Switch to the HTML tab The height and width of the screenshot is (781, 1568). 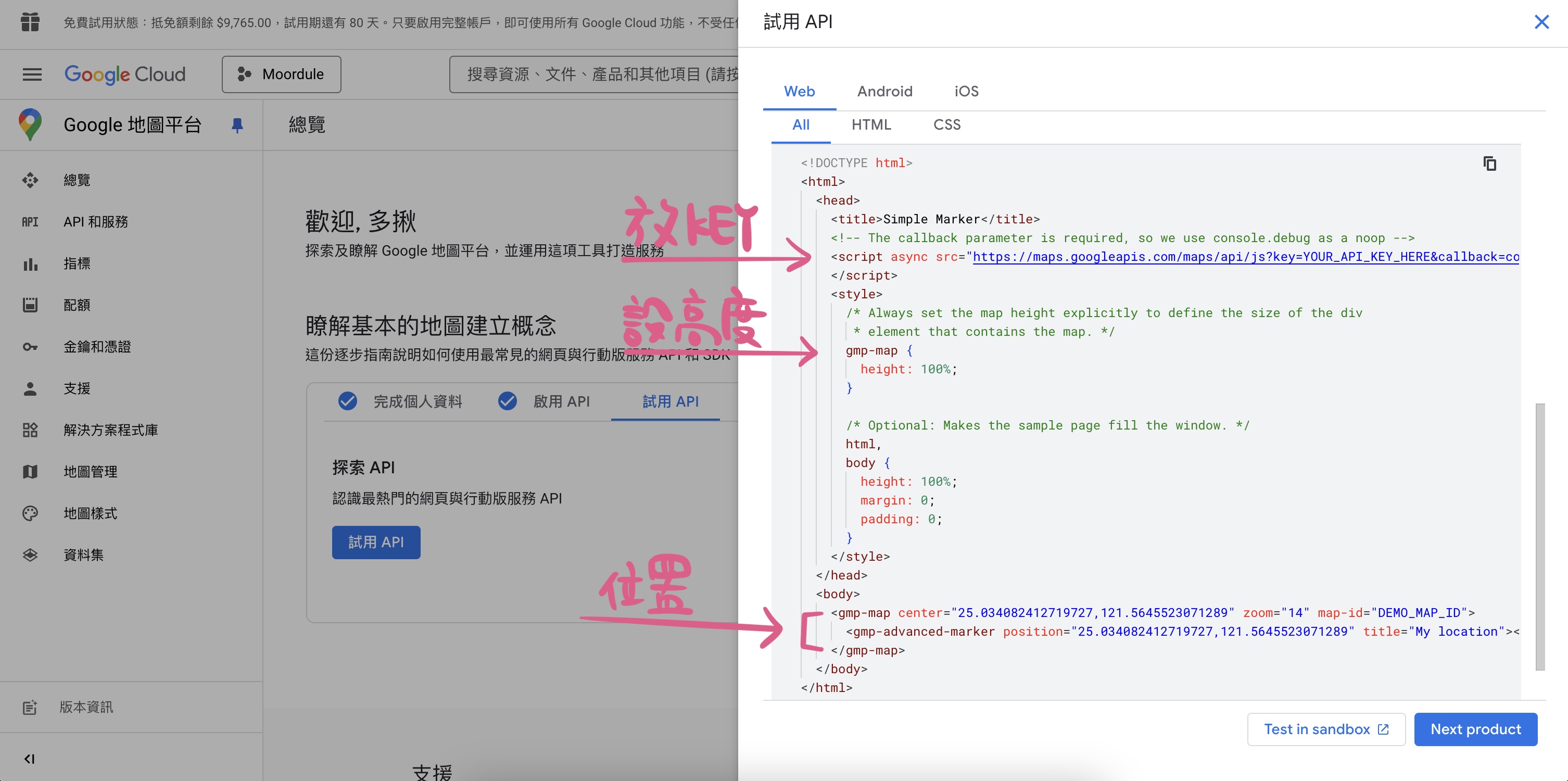871,124
